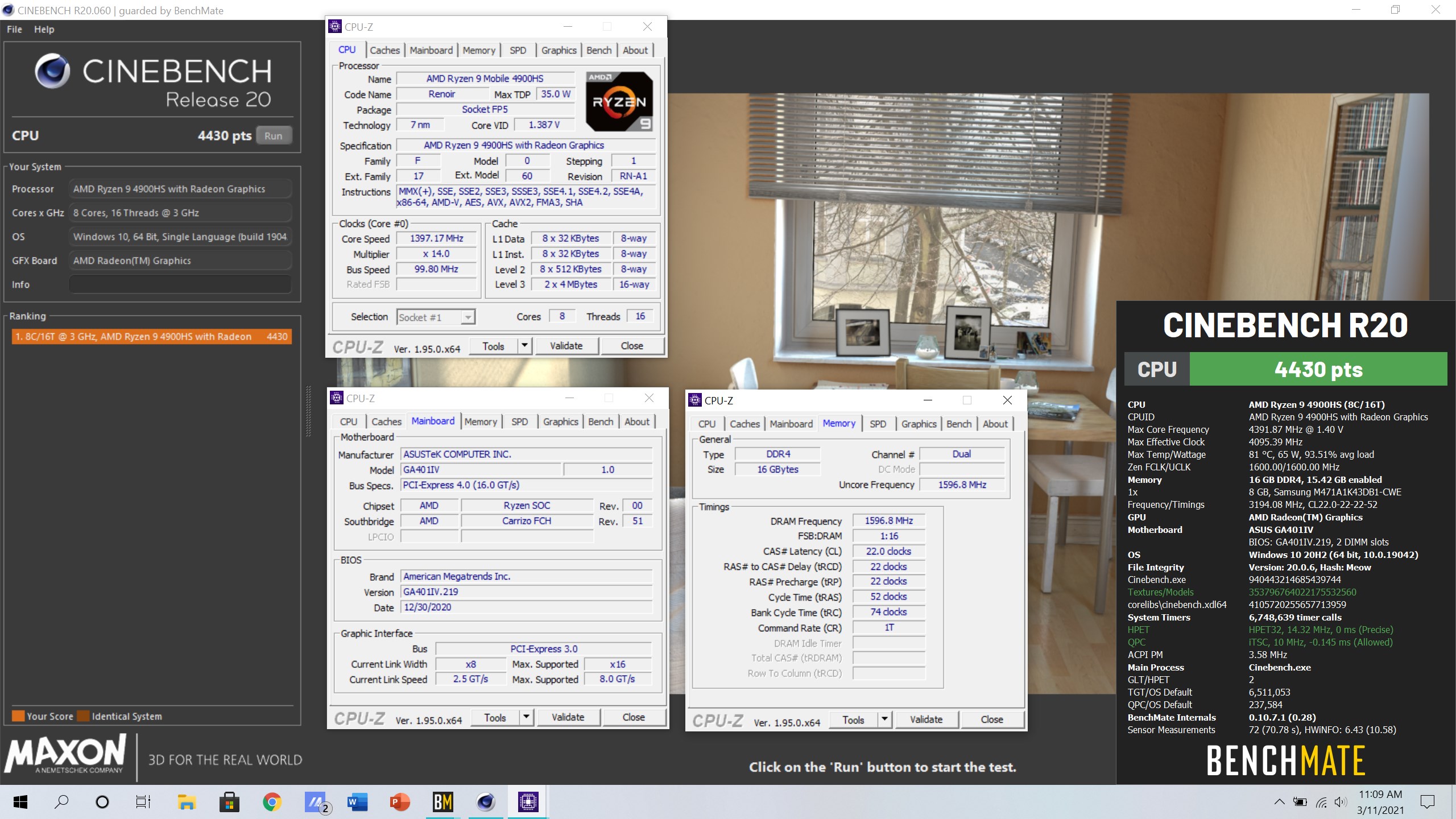Image resolution: width=1456 pixels, height=819 pixels.
Task: Click Close button in Mainboard CPU-Z window
Action: (x=634, y=717)
